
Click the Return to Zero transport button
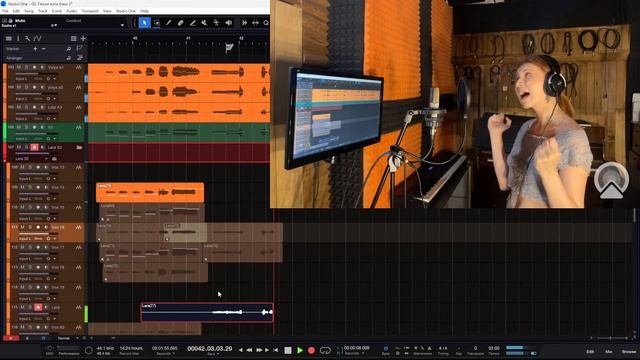(276, 350)
